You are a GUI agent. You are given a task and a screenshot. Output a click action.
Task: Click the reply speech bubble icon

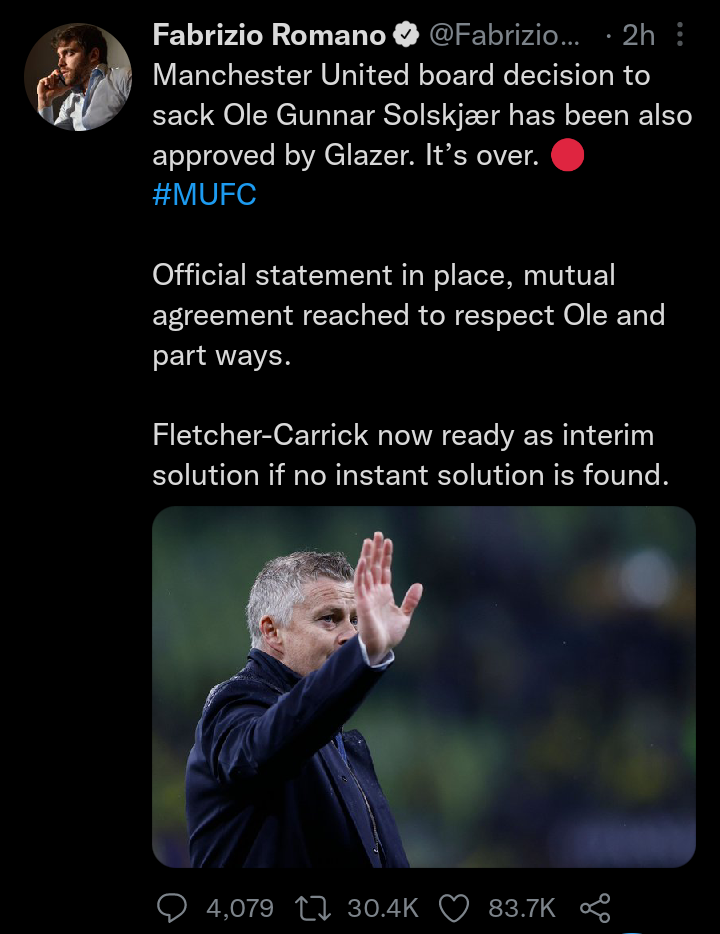point(173,907)
